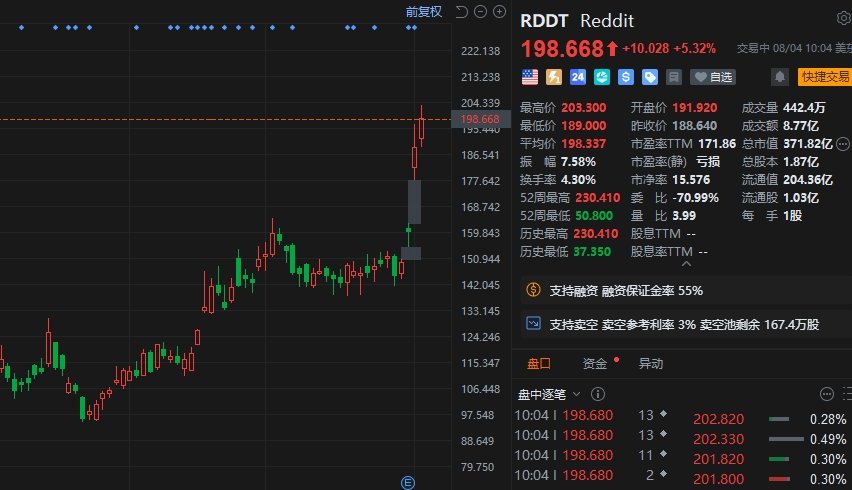Click the US flag market icon
This screenshot has height=490, width=852.
tap(530, 77)
